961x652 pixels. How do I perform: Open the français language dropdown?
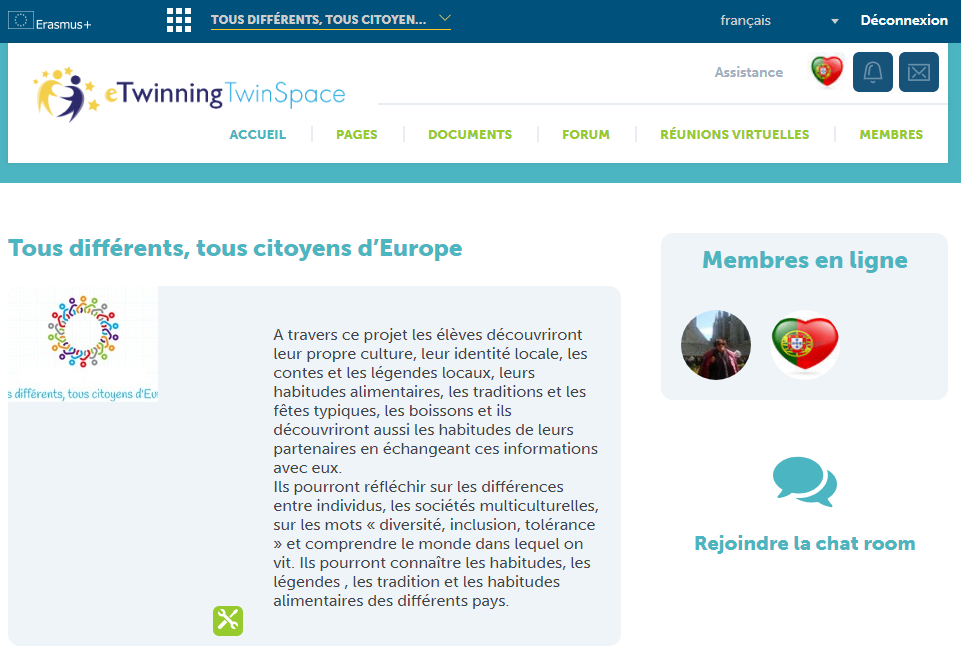pos(779,21)
